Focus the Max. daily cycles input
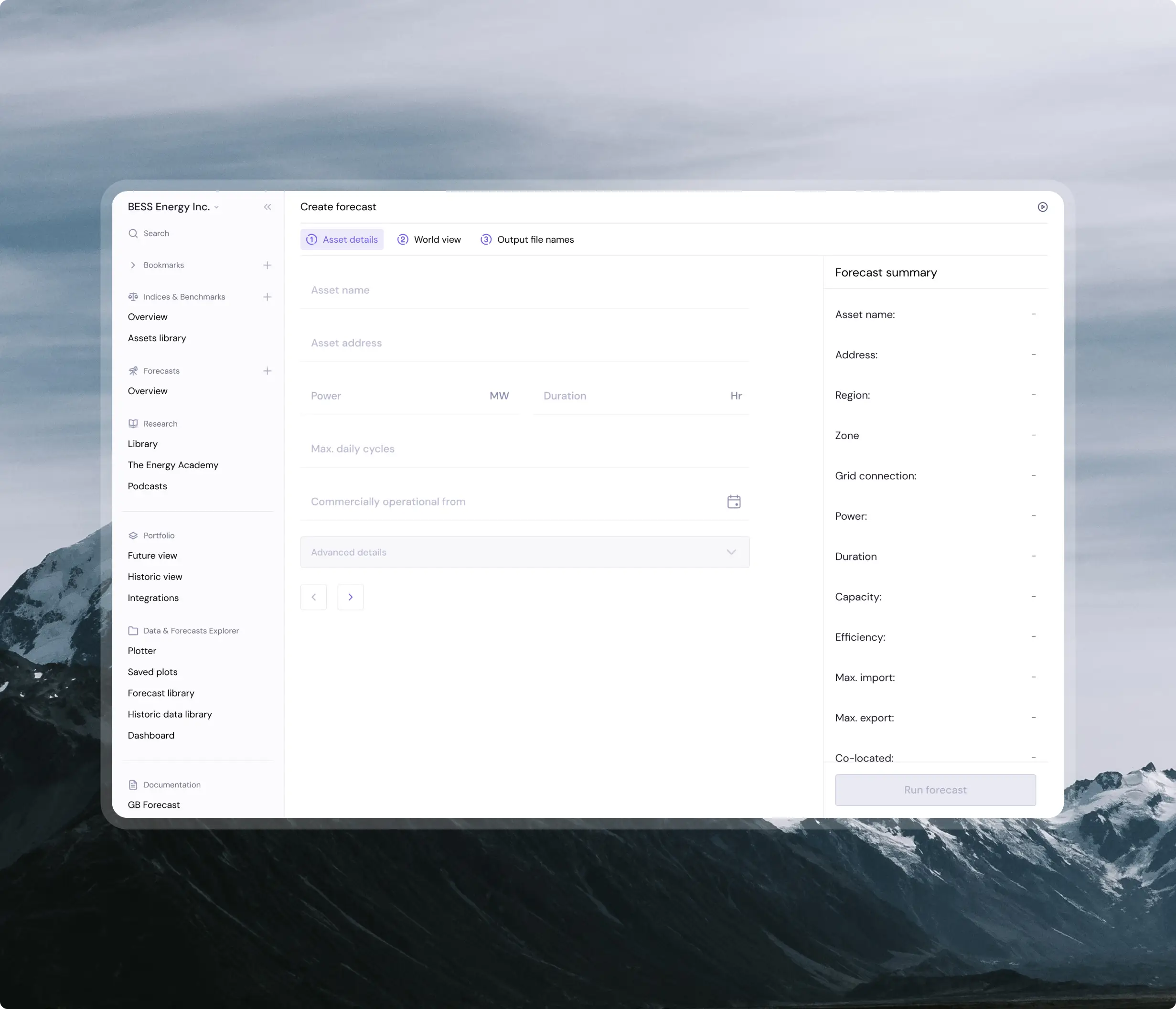The width and height of the screenshot is (1176, 1009). tap(524, 449)
